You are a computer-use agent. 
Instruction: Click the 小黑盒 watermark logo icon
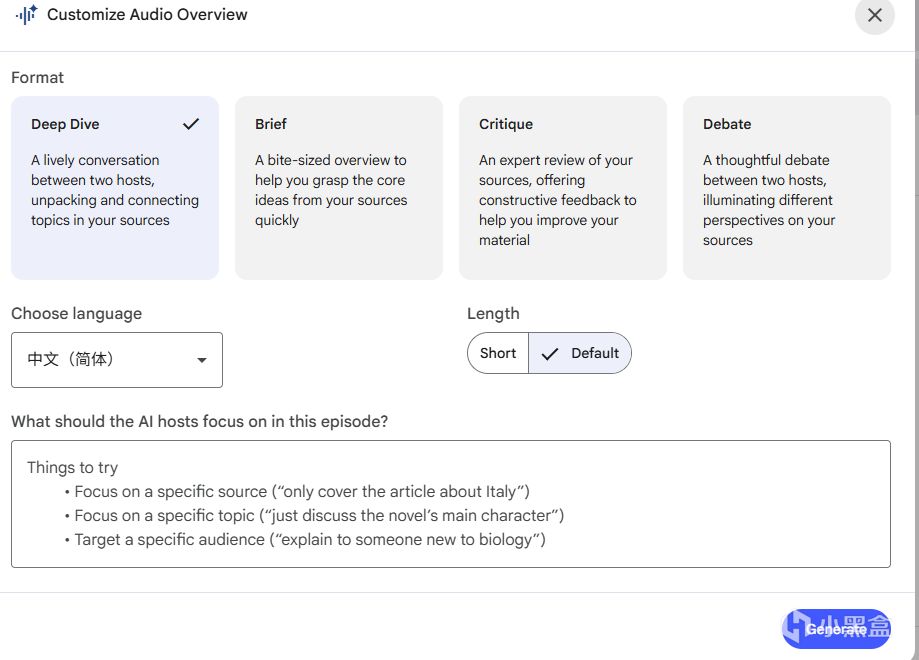(x=798, y=629)
